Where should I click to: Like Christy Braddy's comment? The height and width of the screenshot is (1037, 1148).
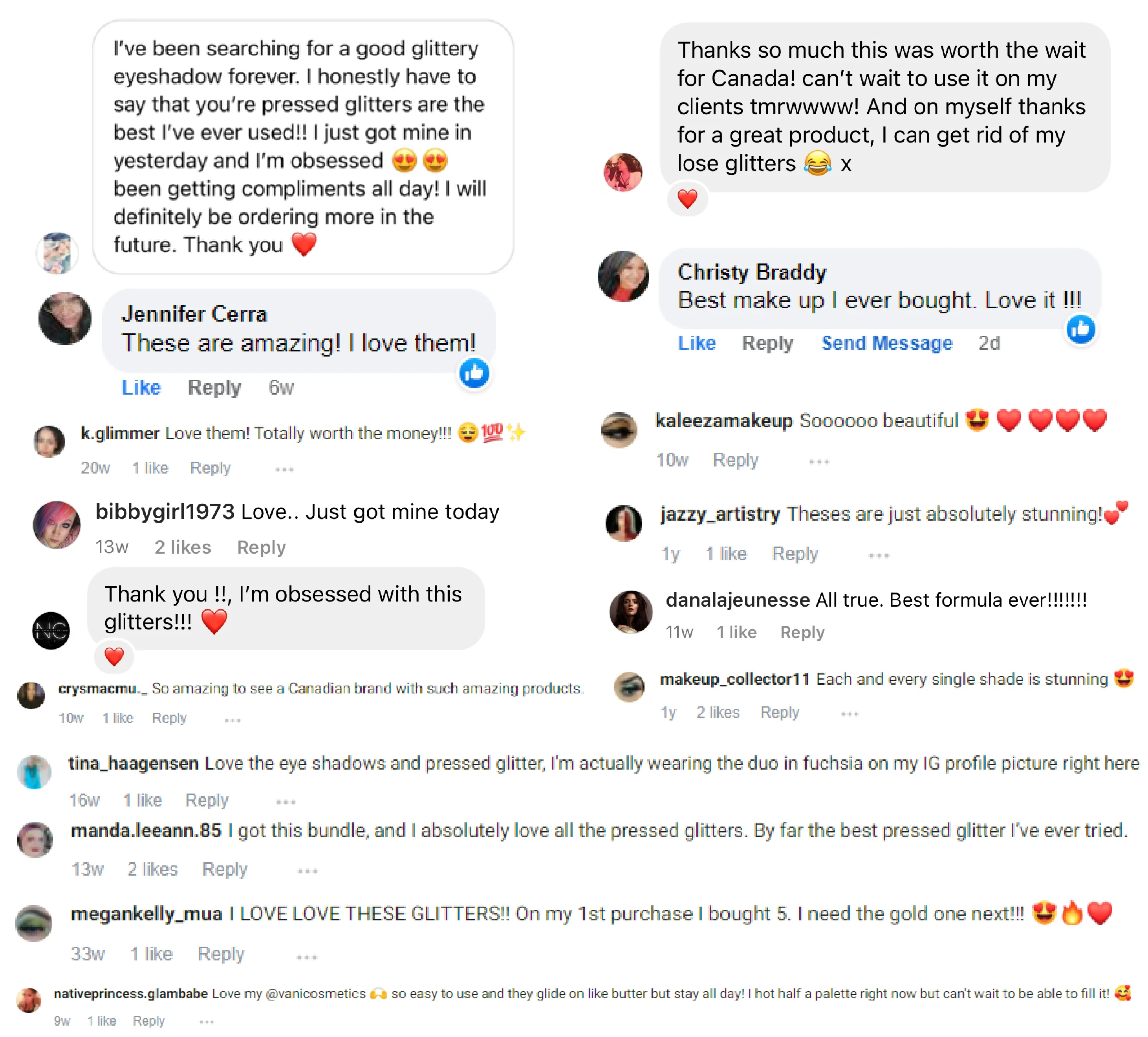point(696,343)
